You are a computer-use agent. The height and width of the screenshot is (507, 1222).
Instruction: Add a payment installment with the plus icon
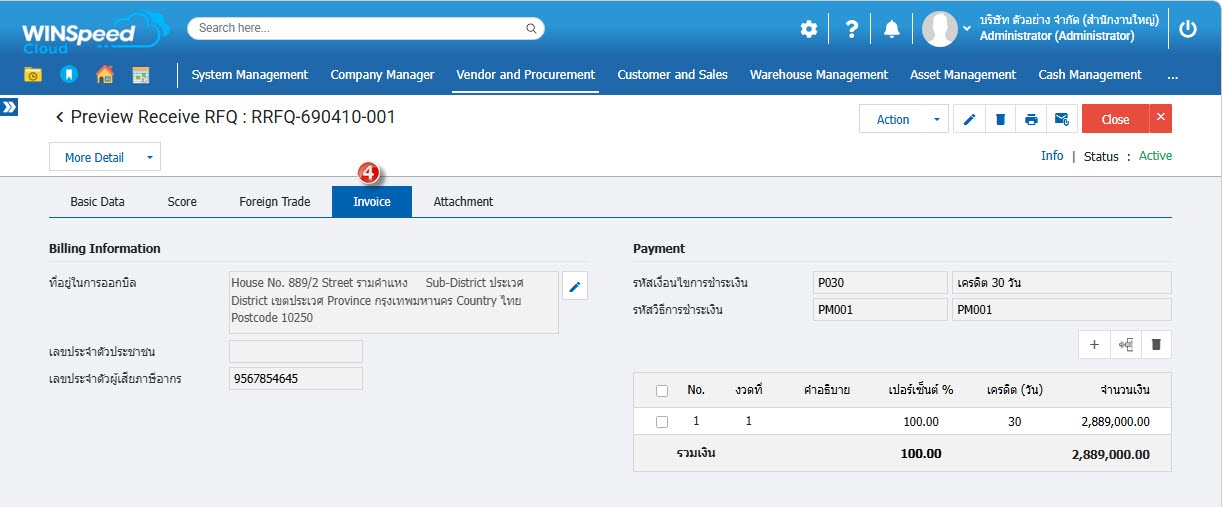1094,344
